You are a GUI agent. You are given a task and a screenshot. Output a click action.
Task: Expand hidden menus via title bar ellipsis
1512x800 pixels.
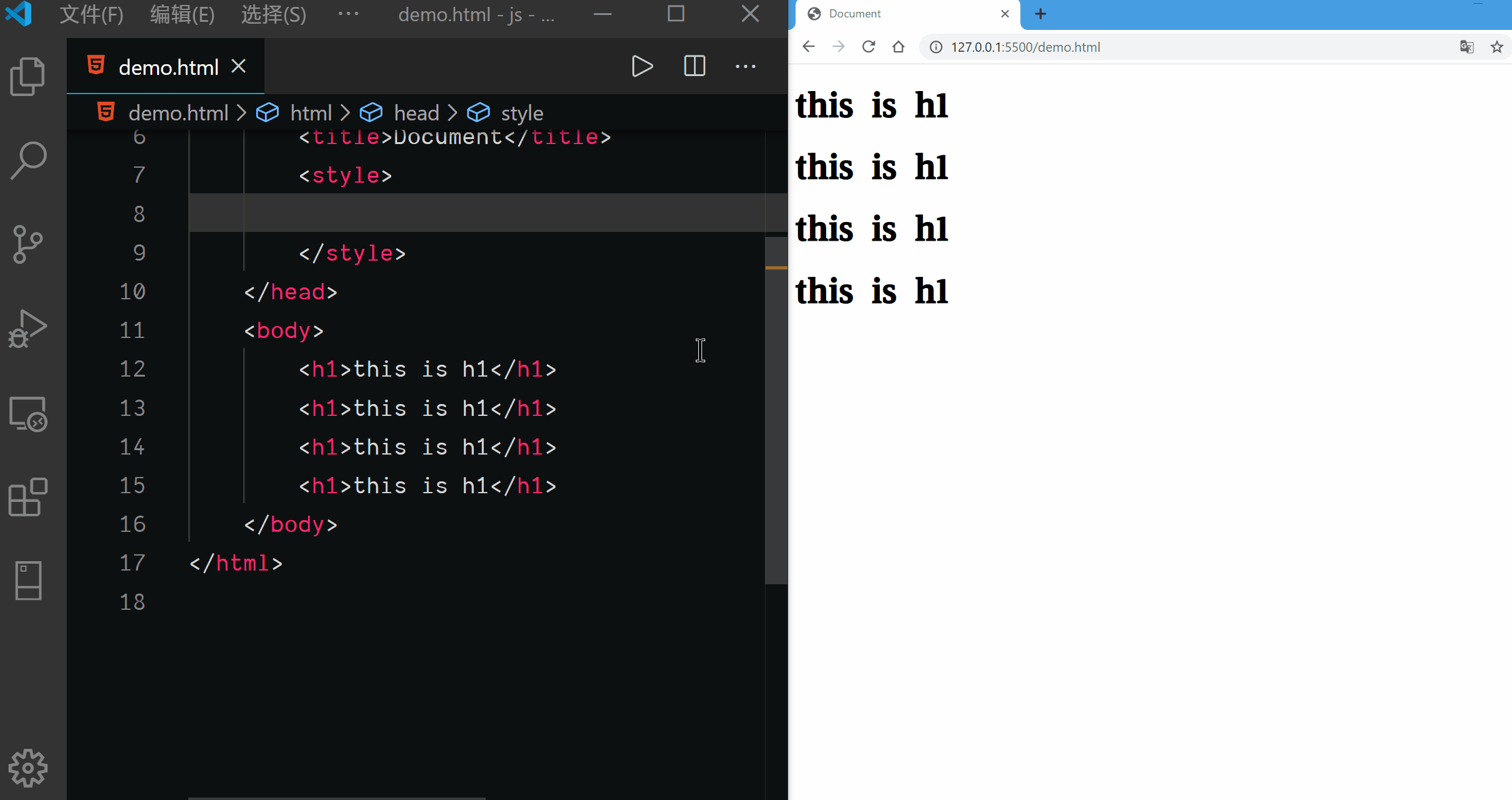click(x=348, y=14)
